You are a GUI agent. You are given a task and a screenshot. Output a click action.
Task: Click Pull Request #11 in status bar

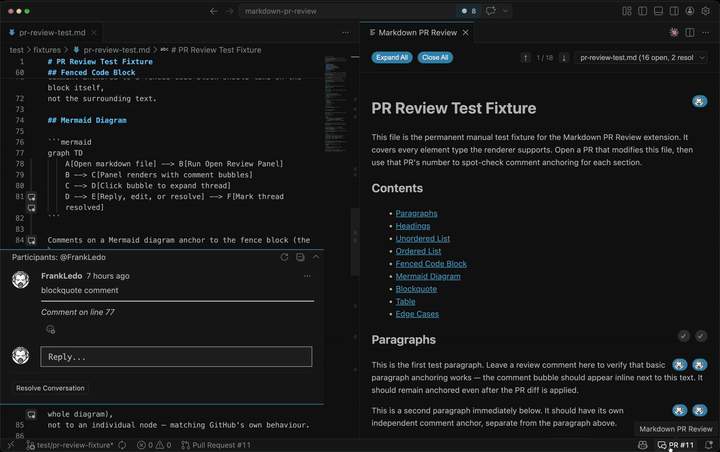point(216,445)
